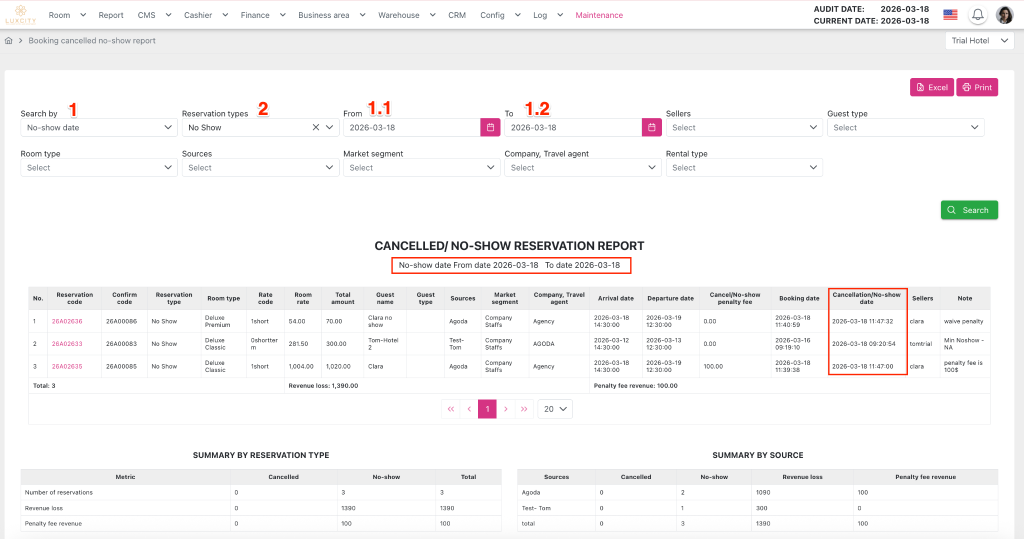Click the notification bell icon

[x=977, y=15]
